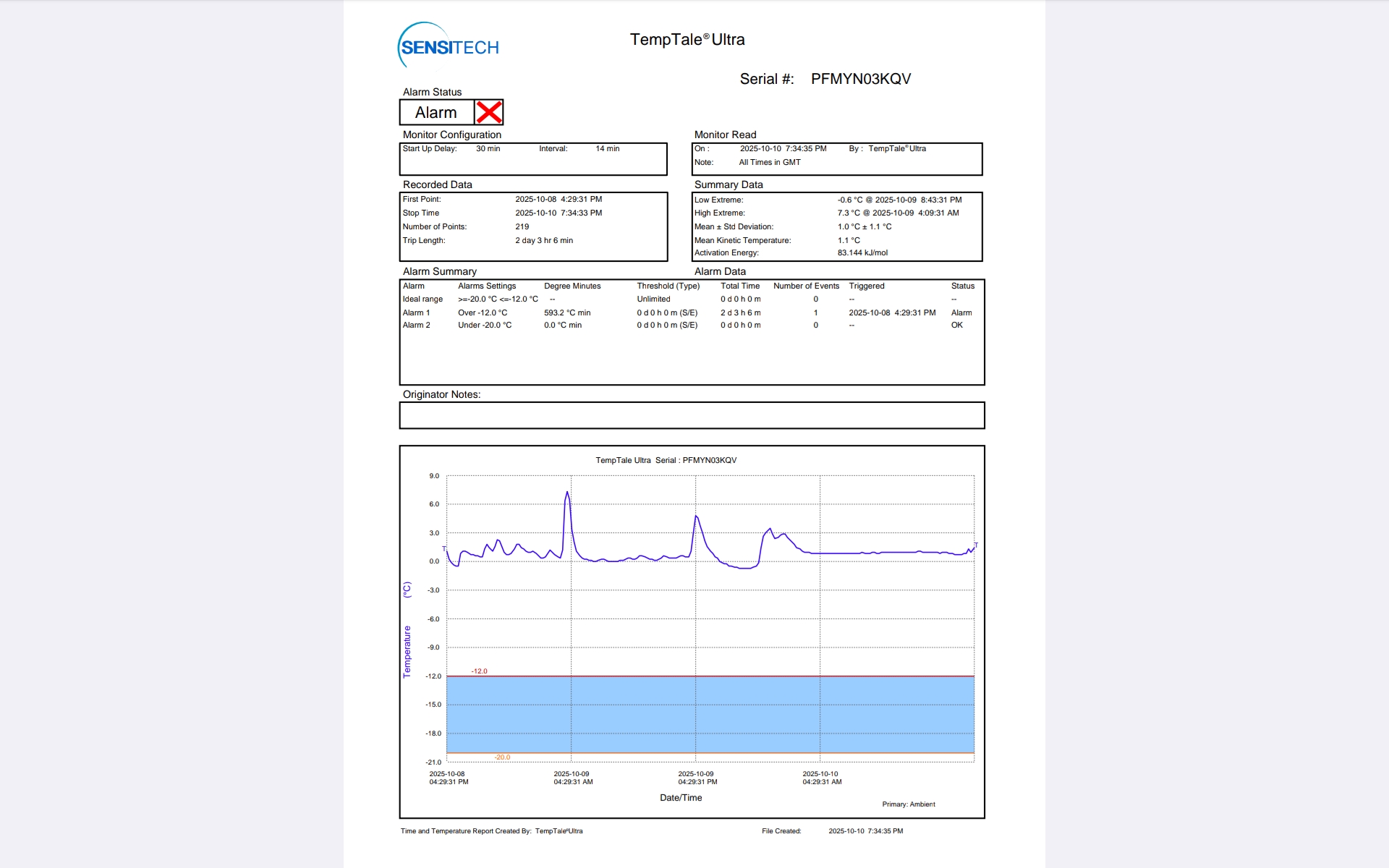The image size is (1389, 868).
Task: Click the Alarm 1 row label
Action: [x=416, y=312]
